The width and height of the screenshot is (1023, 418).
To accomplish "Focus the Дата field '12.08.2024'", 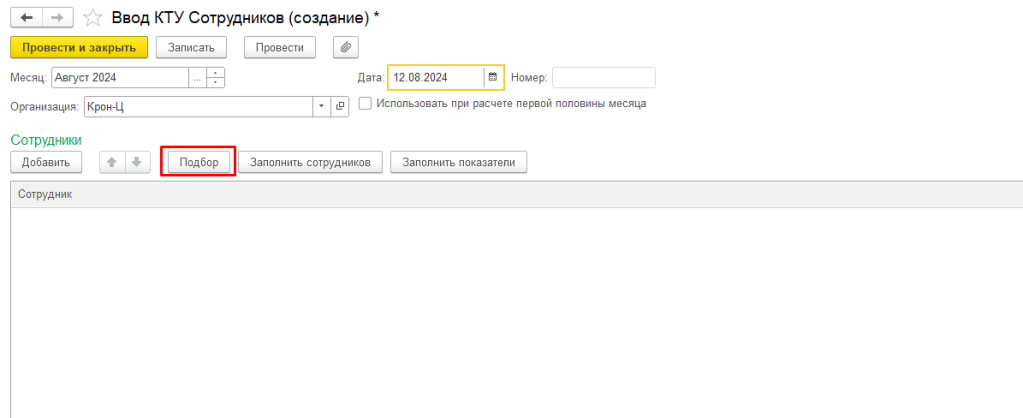I will (436, 77).
